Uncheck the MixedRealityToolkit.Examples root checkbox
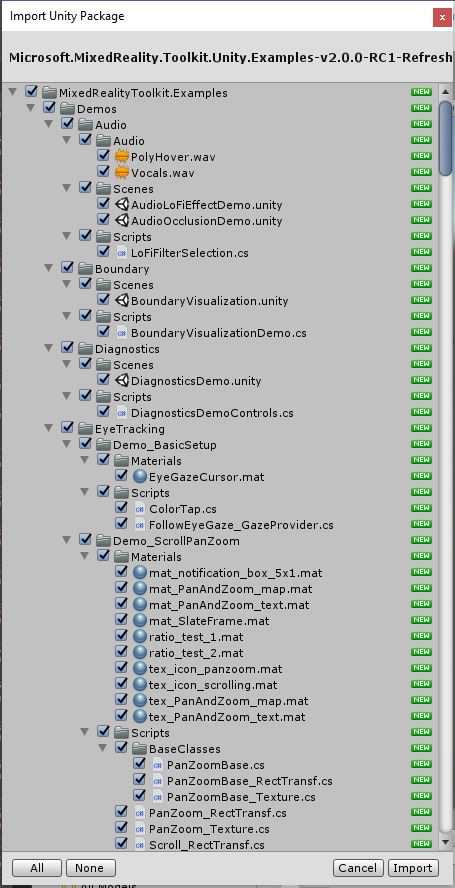 [32, 91]
